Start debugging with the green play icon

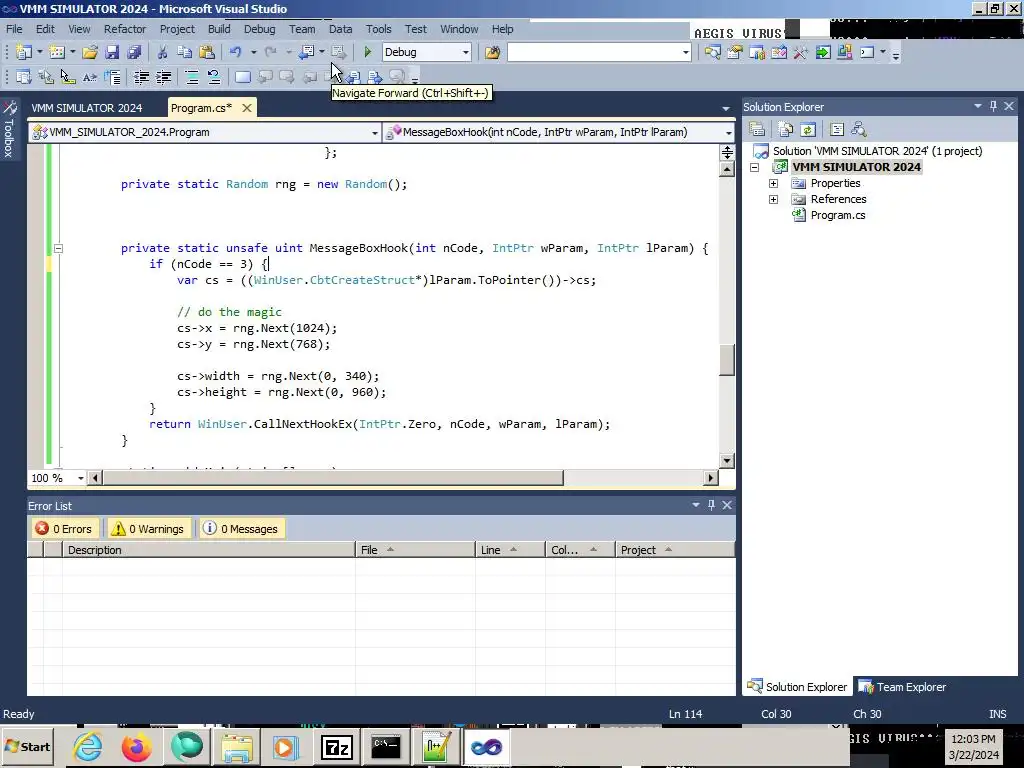368,52
